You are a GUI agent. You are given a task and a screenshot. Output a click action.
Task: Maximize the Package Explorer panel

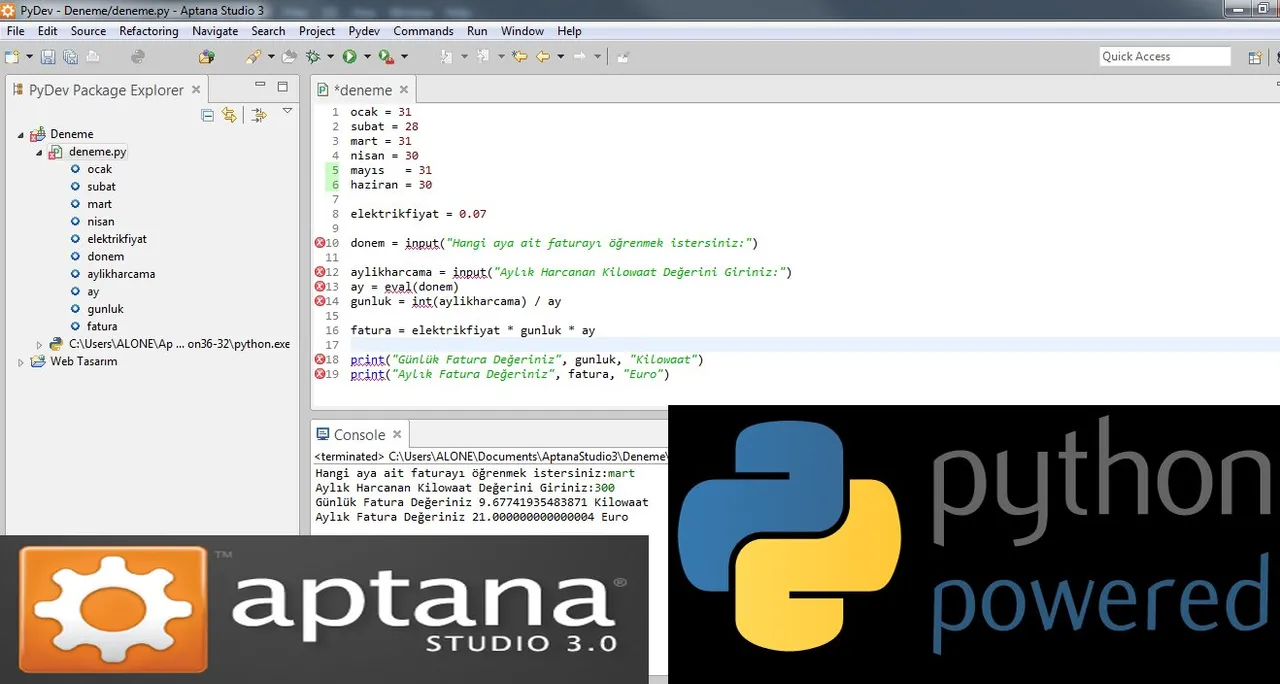click(283, 87)
